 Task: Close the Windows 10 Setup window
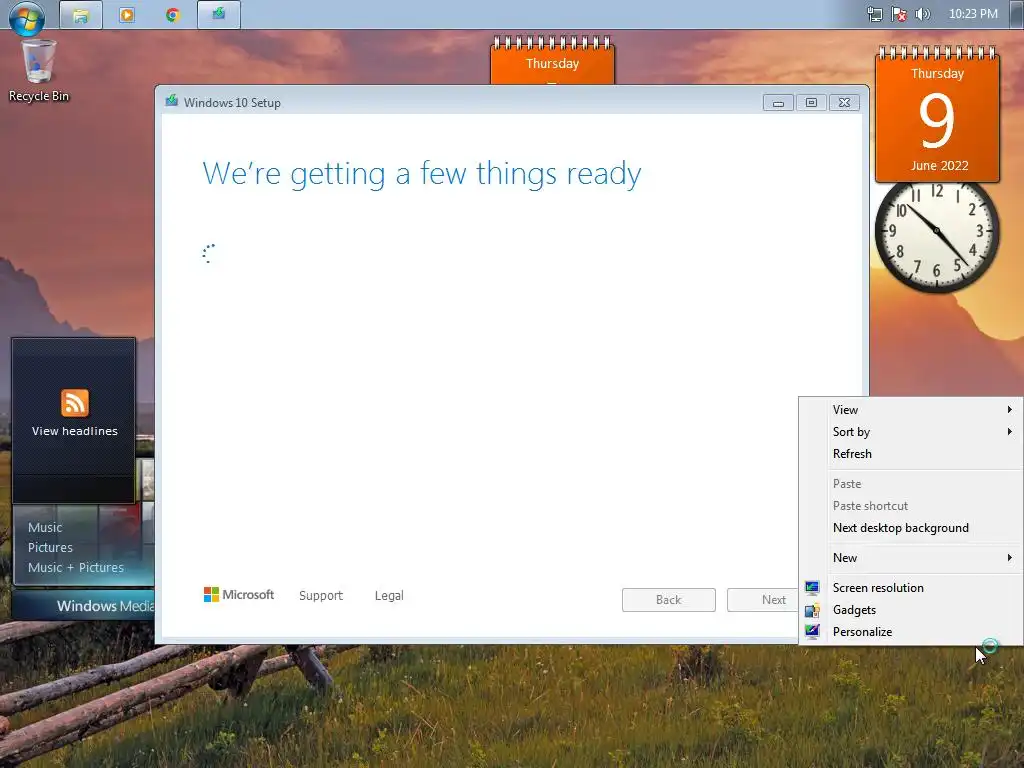[844, 103]
